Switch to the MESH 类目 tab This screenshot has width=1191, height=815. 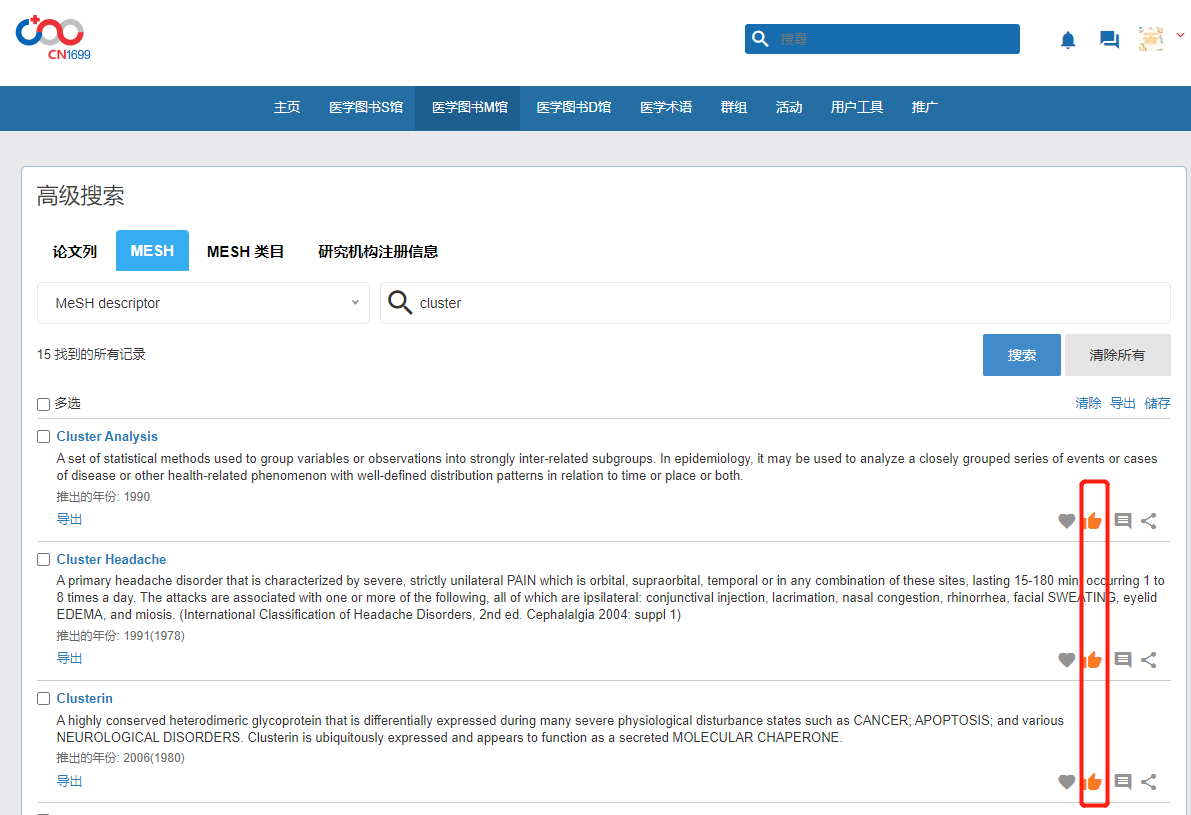click(x=245, y=251)
